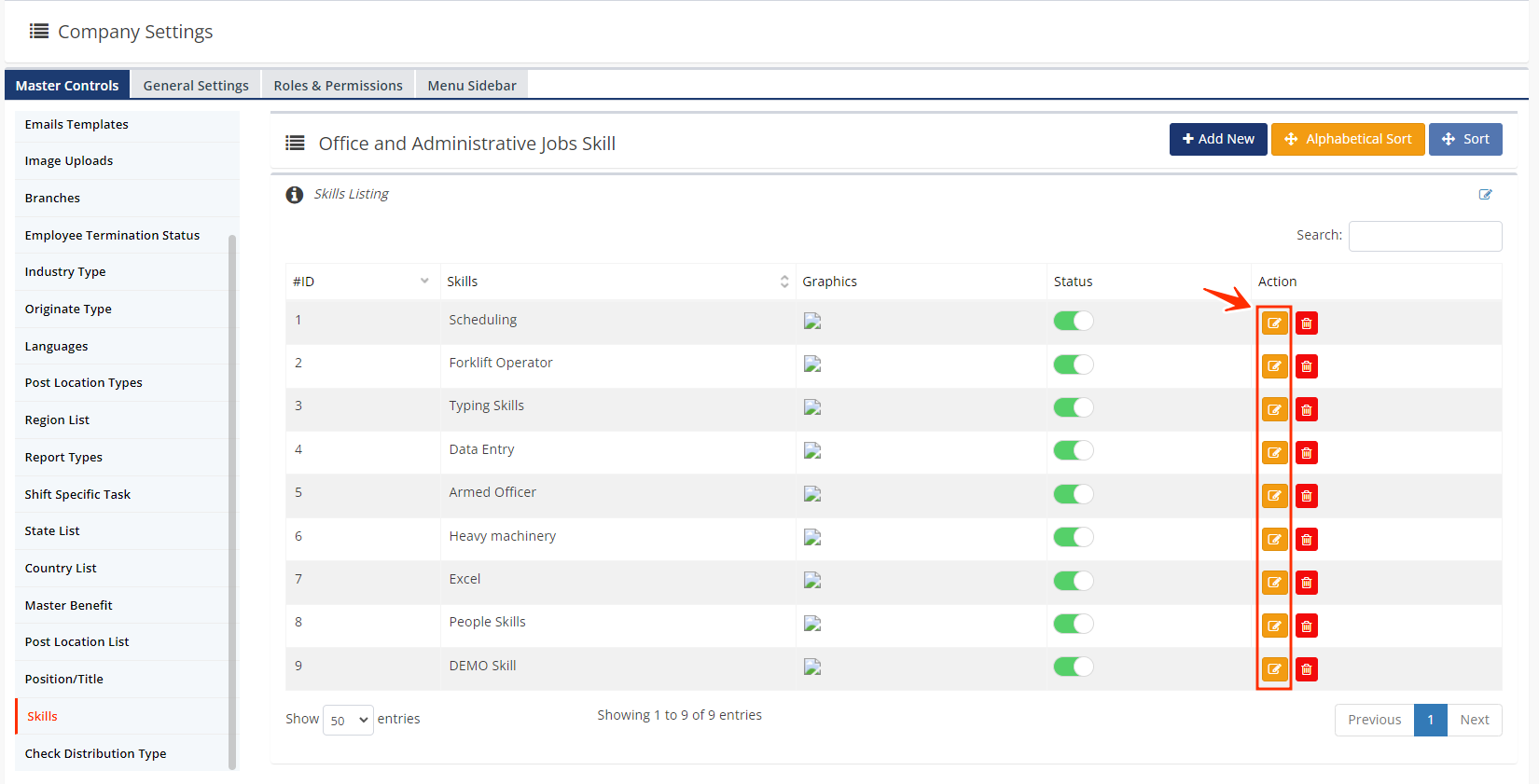Click edit icon beside Skills Listing
The image size is (1539, 784).
point(1485,194)
